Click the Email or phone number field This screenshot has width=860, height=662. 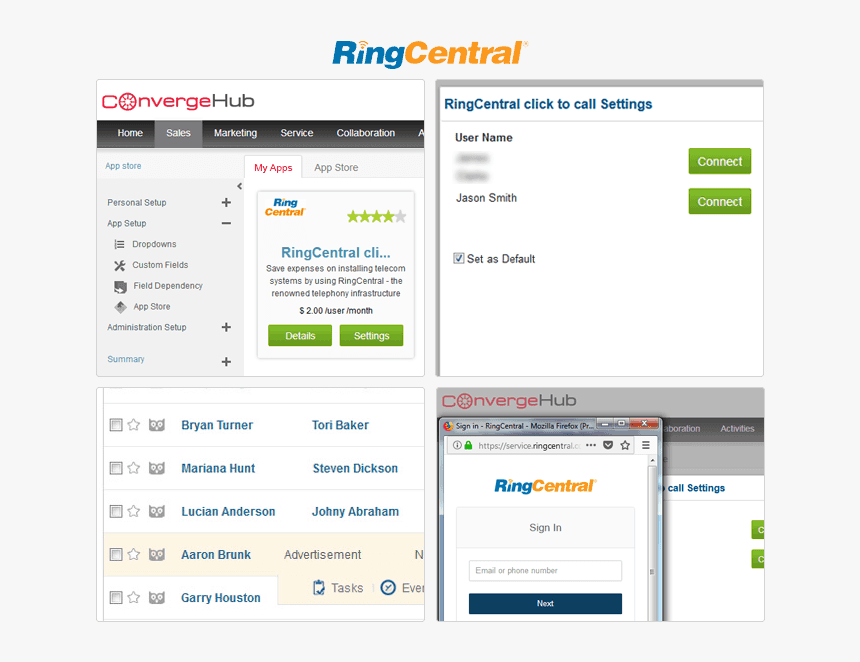545,570
